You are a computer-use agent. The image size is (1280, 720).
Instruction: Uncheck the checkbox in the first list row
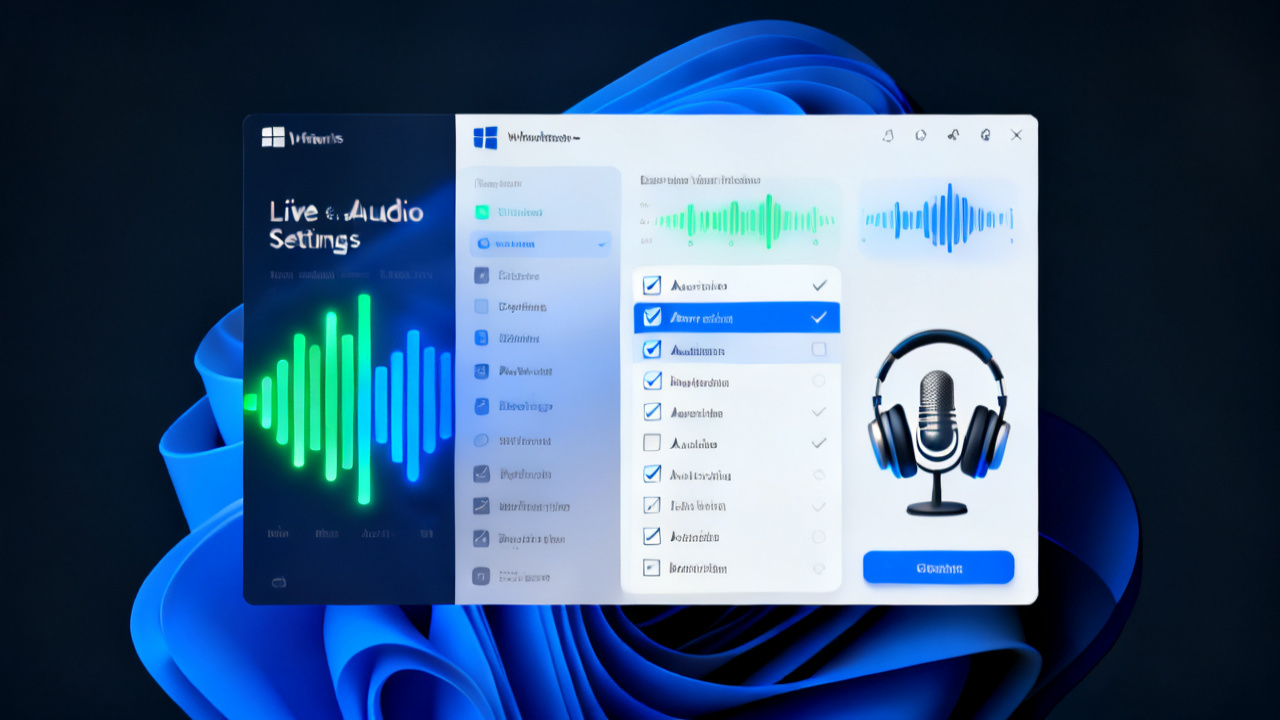652,286
